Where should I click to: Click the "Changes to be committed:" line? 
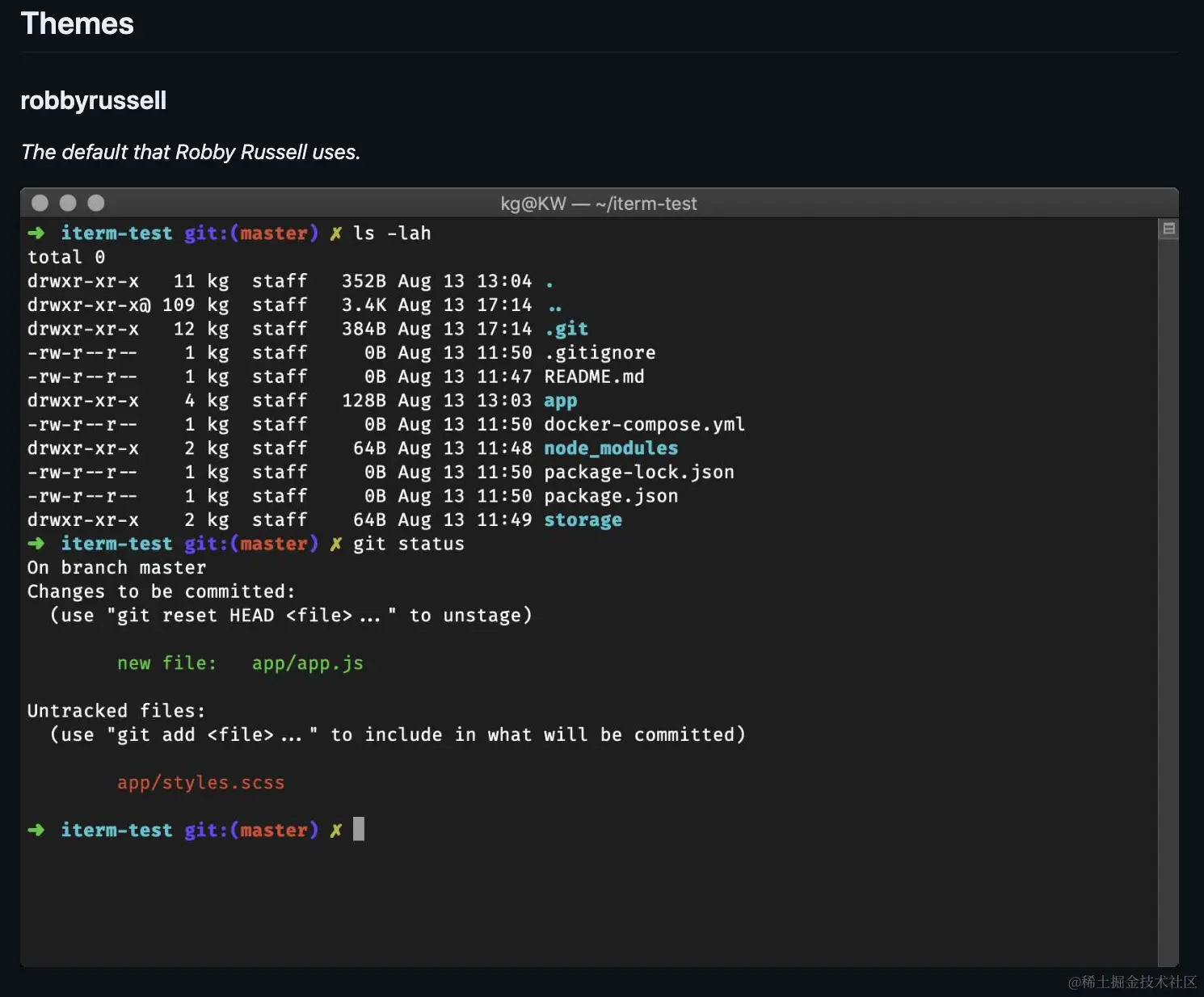162,591
